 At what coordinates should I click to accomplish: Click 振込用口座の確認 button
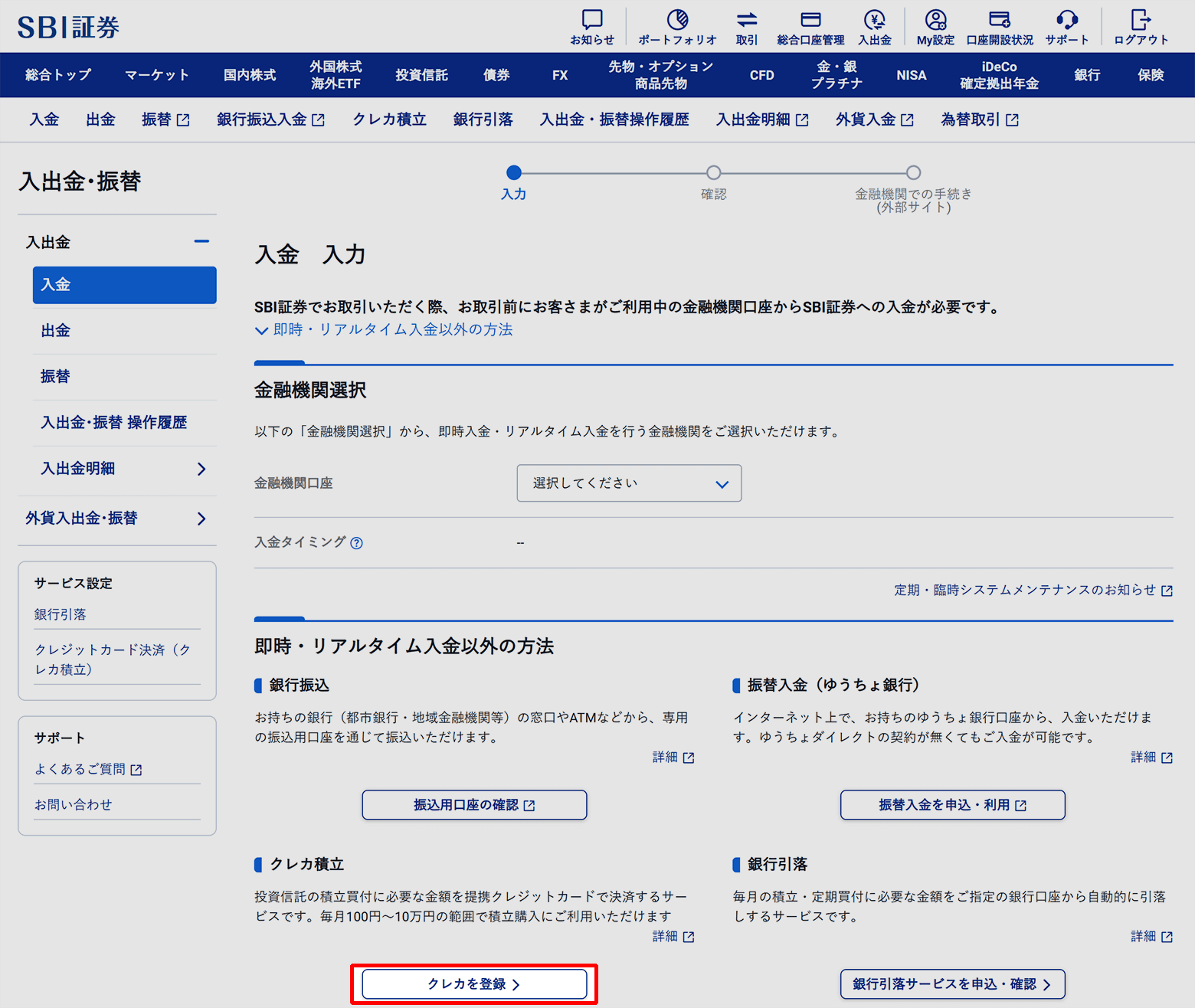[474, 805]
